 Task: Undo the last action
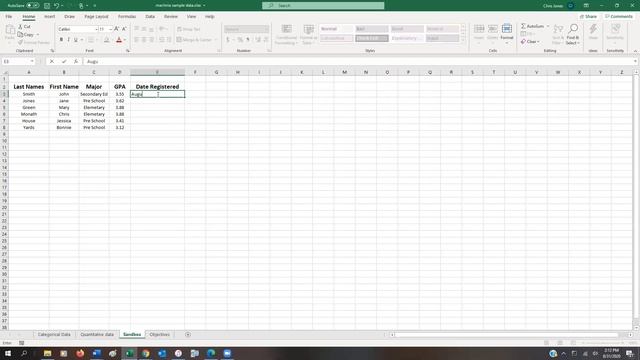pyautogui.click(x=56, y=6)
